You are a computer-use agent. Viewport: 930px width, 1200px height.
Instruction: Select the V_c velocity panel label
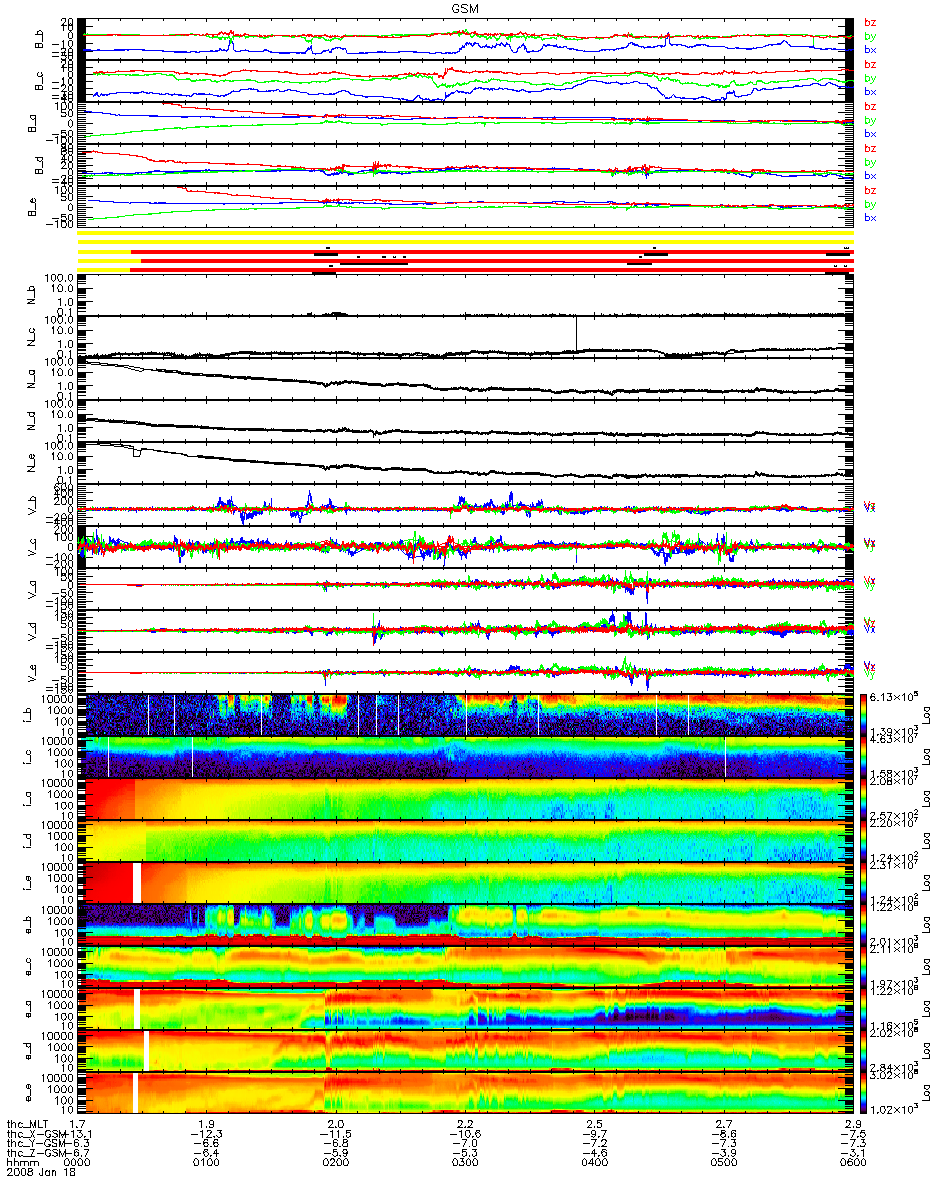(30, 547)
